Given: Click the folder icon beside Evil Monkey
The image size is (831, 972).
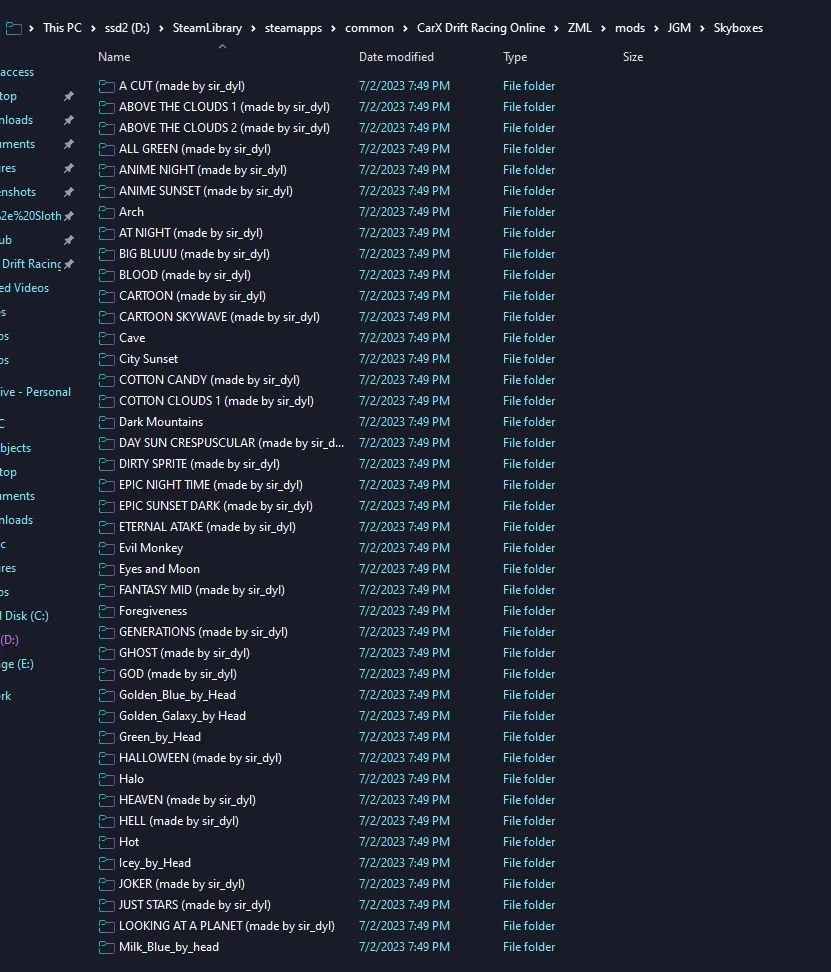Looking at the screenshot, I should 107,548.
